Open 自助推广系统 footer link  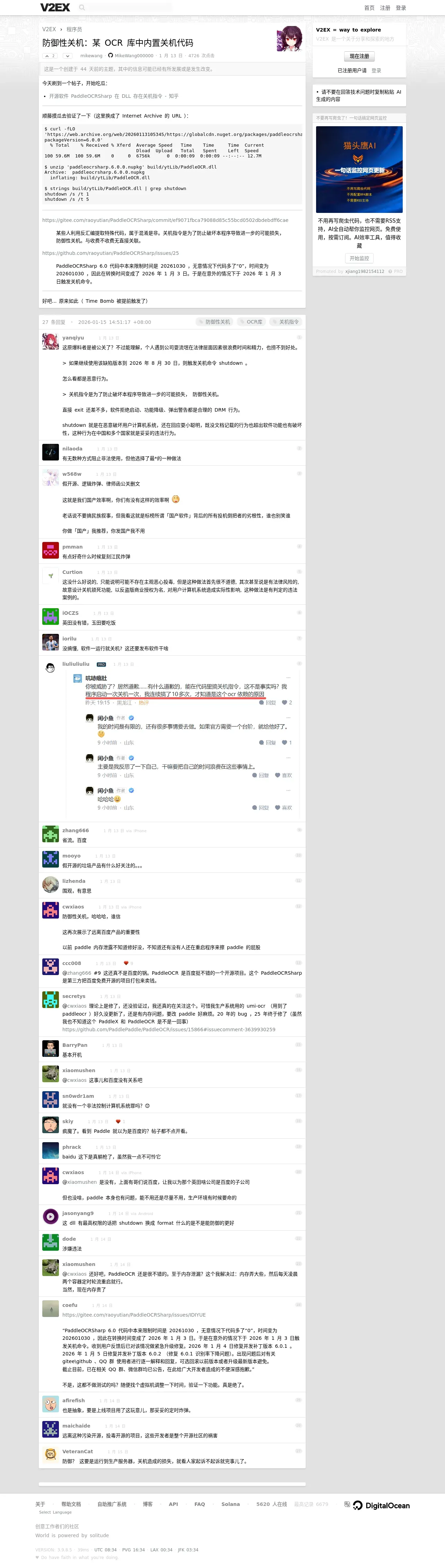pyautogui.click(x=112, y=1504)
